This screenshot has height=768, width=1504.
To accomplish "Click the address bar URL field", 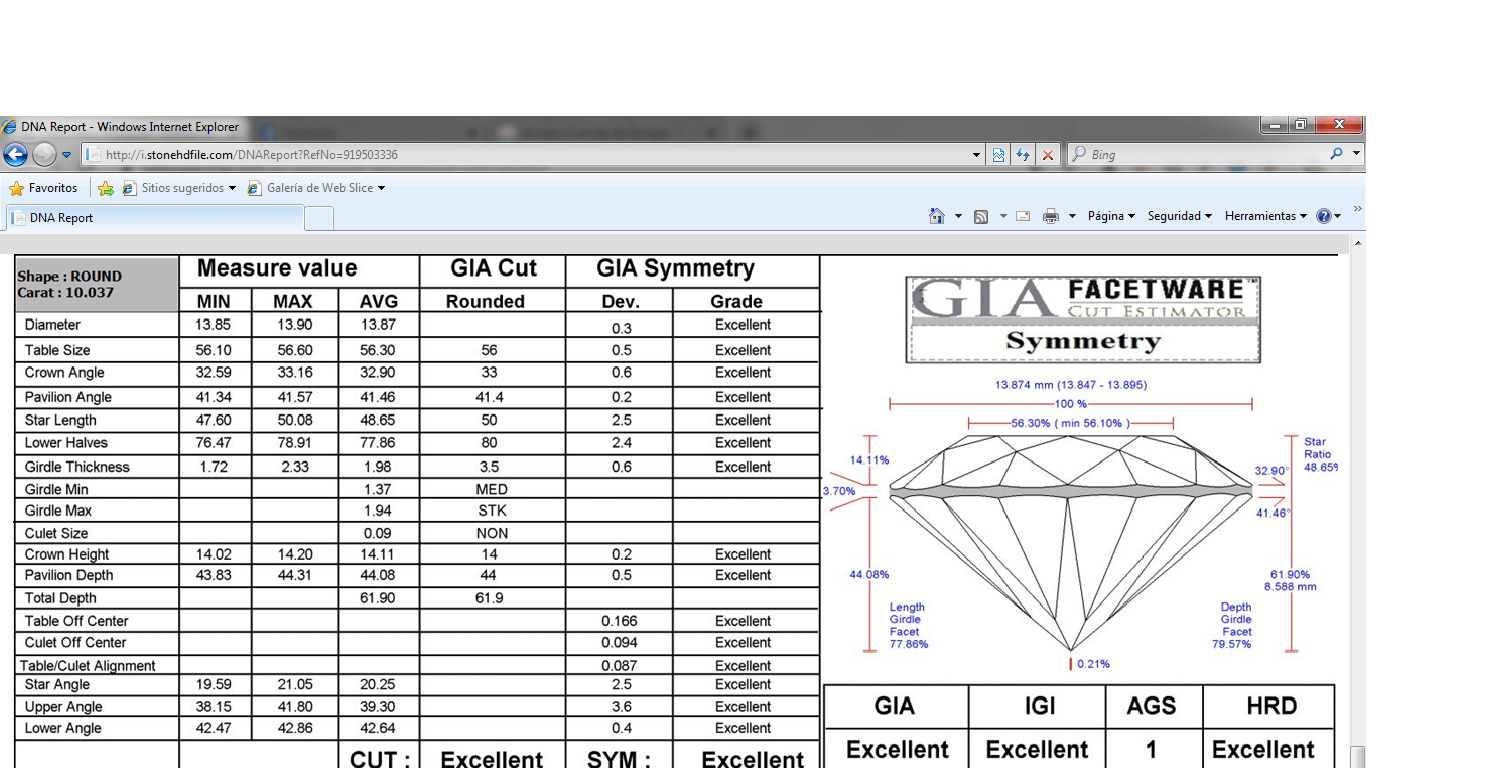I will pyautogui.click(x=528, y=155).
